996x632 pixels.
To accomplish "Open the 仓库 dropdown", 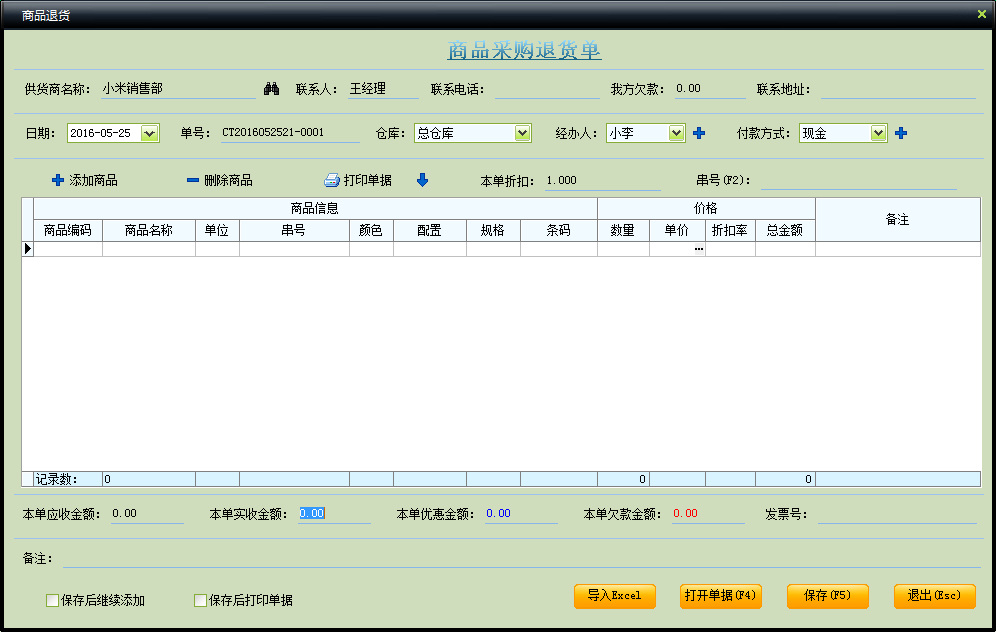I will pos(522,133).
